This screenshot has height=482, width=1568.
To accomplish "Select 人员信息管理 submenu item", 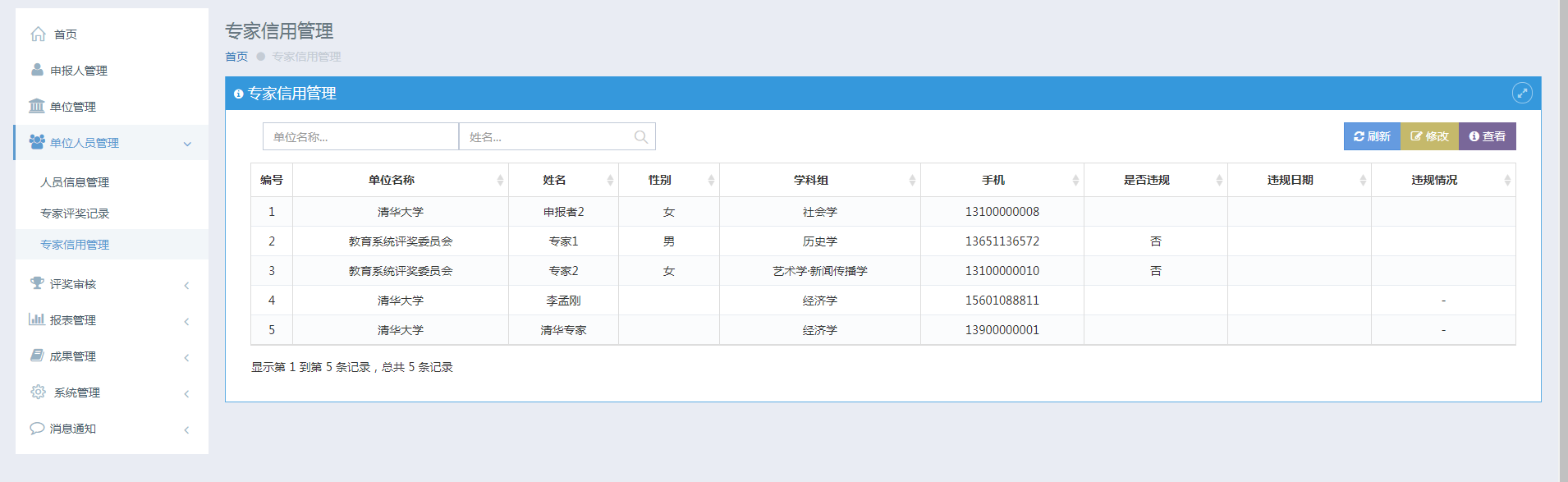I will click(x=112, y=182).
